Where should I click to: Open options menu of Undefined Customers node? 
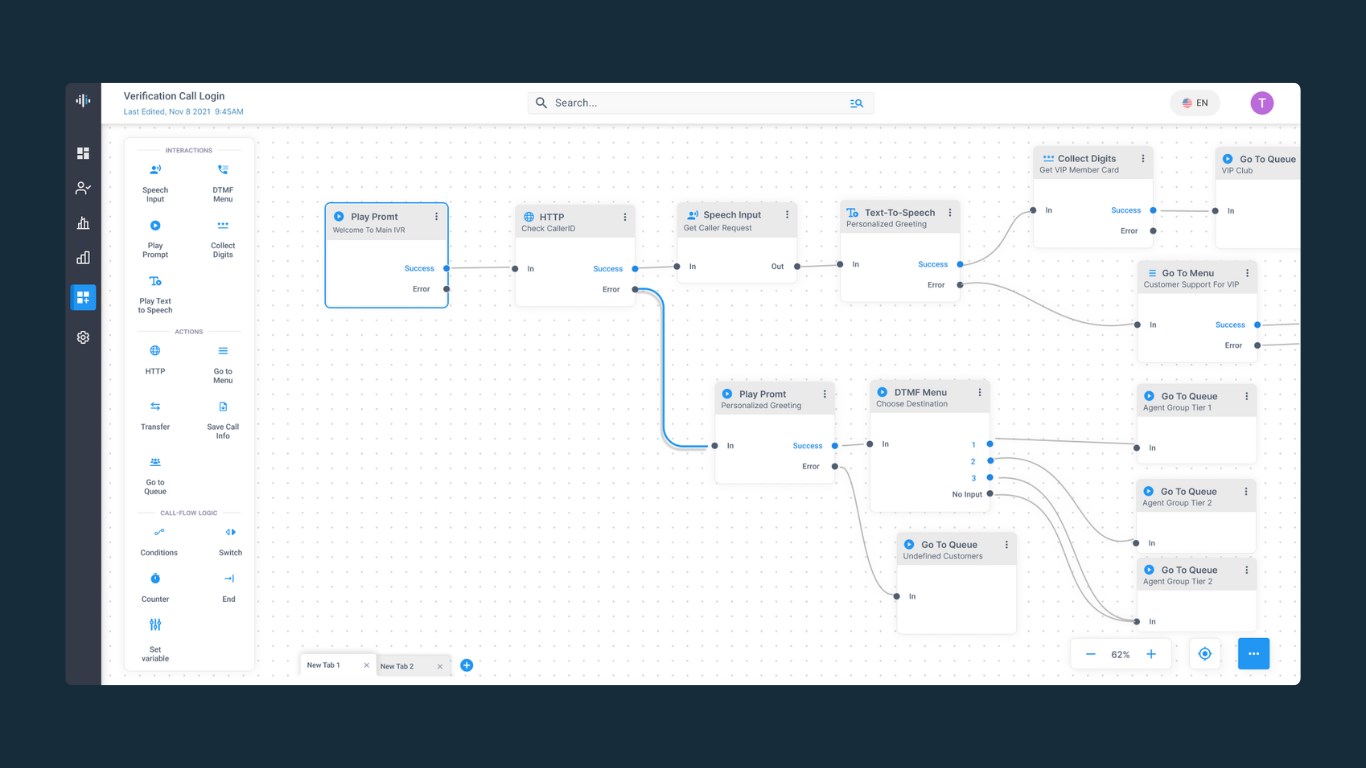1006,545
